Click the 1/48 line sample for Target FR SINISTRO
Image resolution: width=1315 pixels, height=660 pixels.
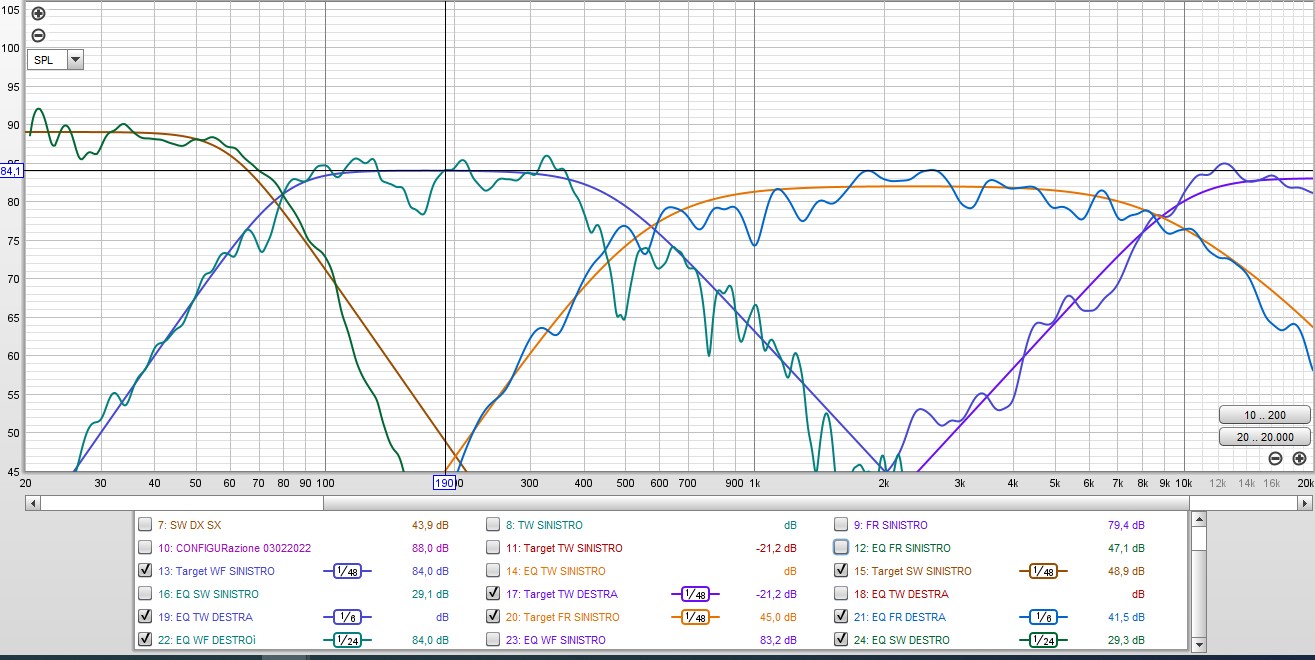click(x=695, y=617)
